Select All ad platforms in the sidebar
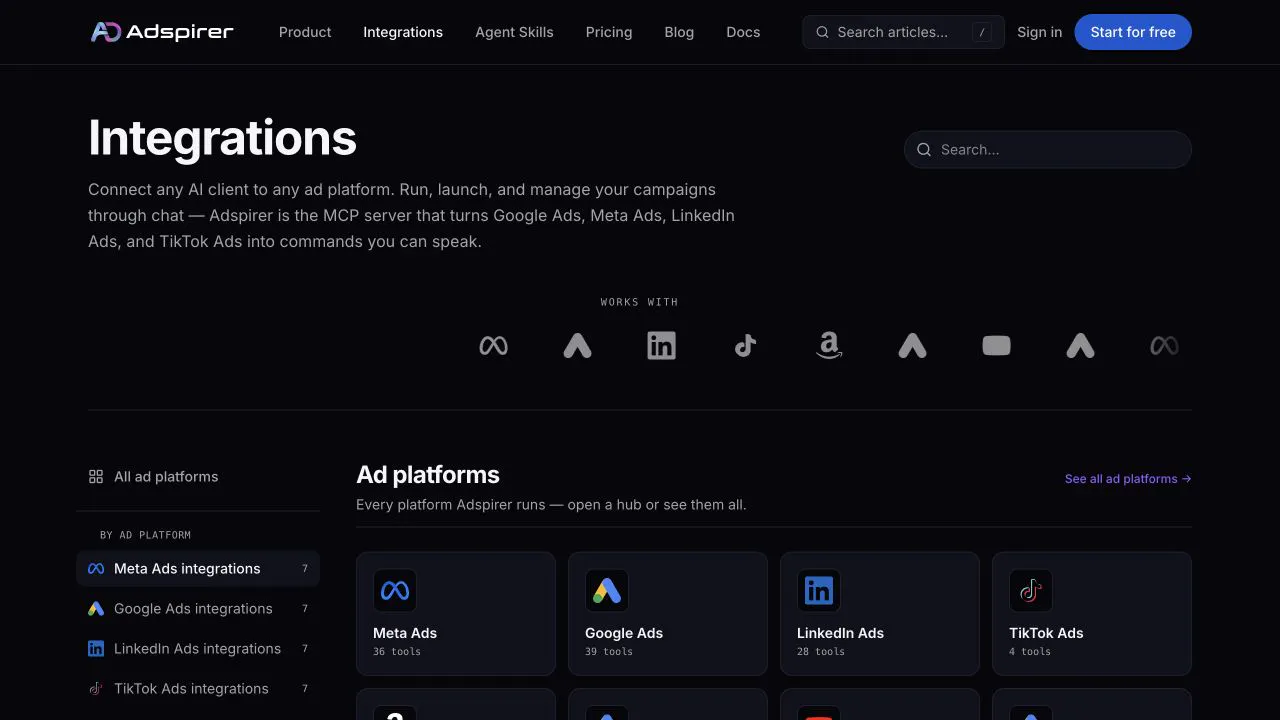 coord(198,477)
